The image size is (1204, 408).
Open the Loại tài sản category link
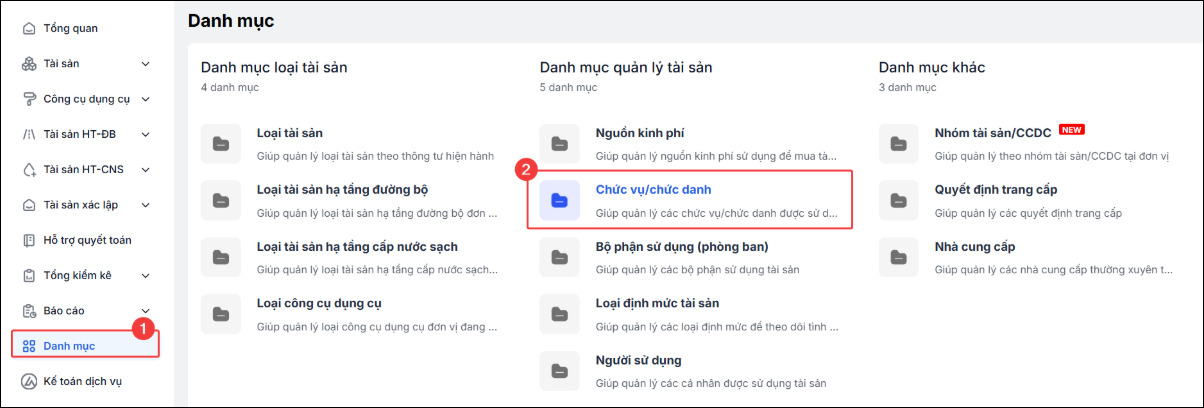[x=290, y=133]
